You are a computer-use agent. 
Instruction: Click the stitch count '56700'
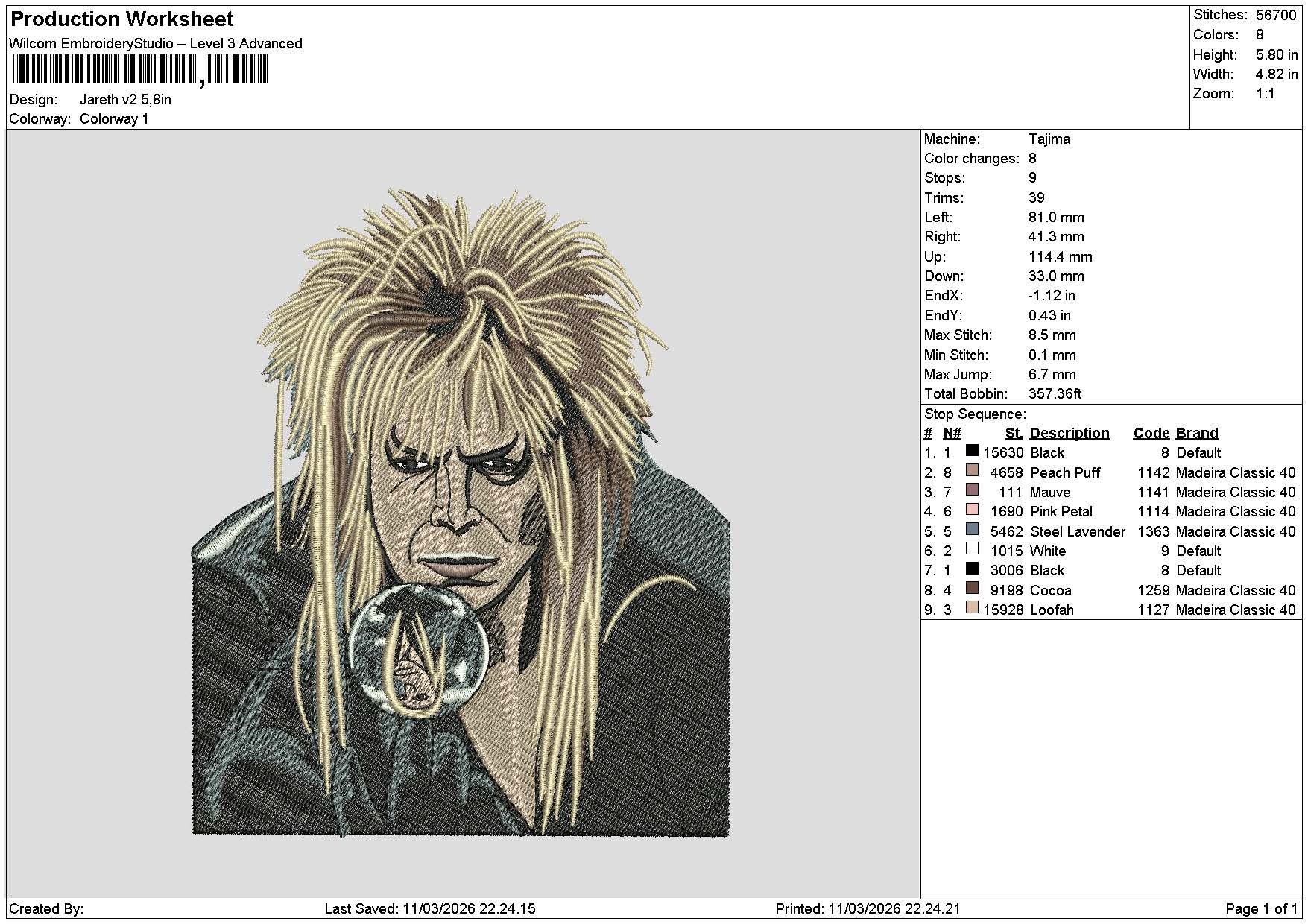(1276, 15)
